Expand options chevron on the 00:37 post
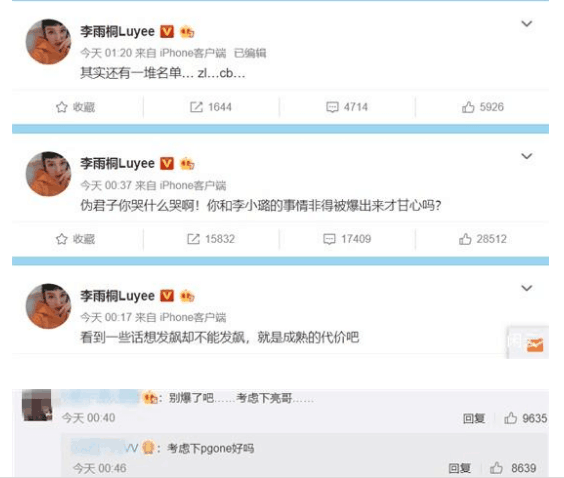Image resolution: width=564 pixels, height=478 pixels. tap(527, 156)
